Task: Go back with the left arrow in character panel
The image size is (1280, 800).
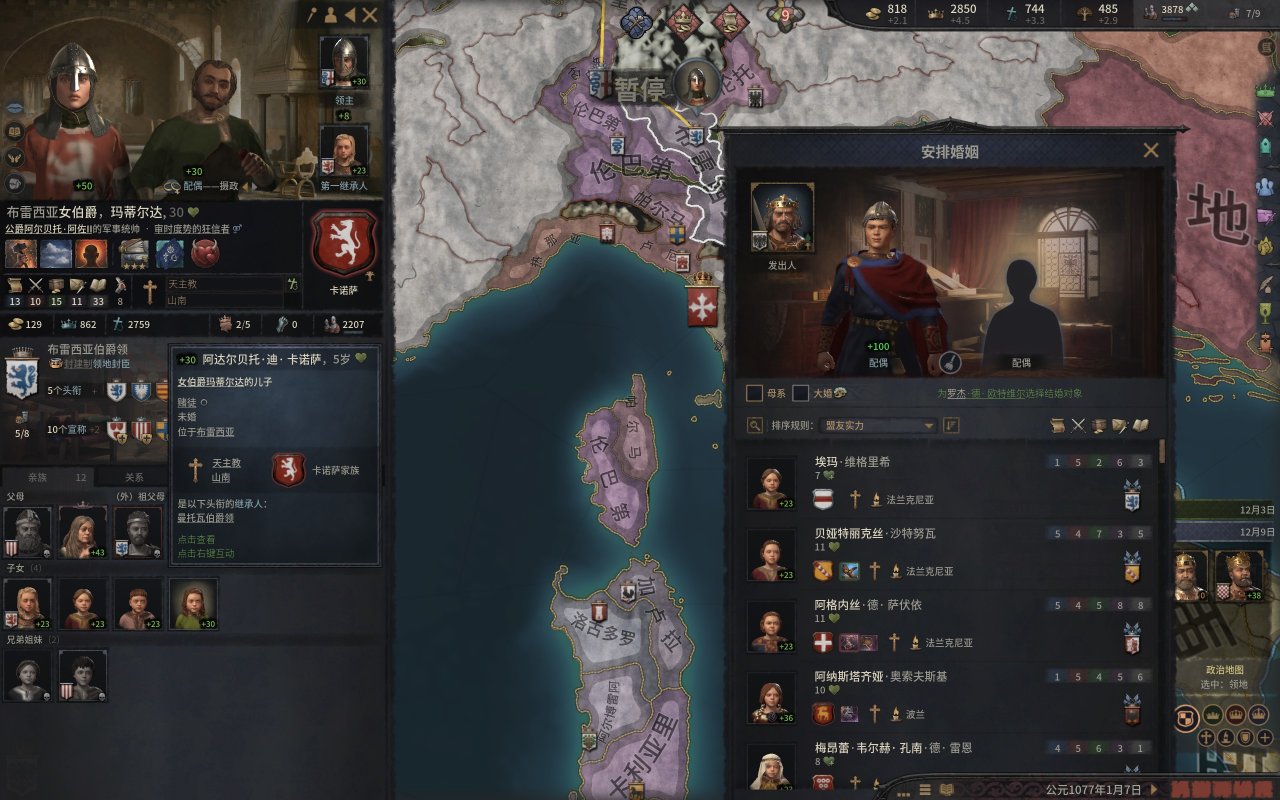Action: 350,15
